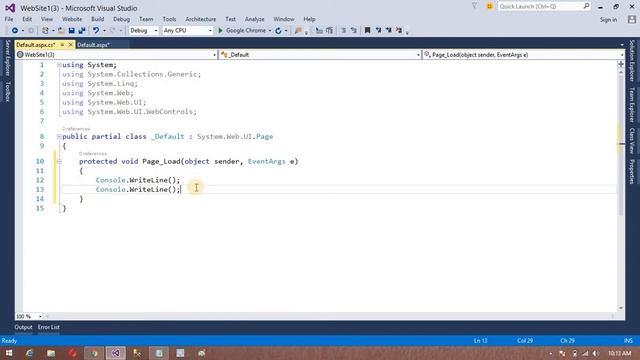This screenshot has width=640, height=360.
Task: Go to next bookmark icon
Action: [x=389, y=31]
